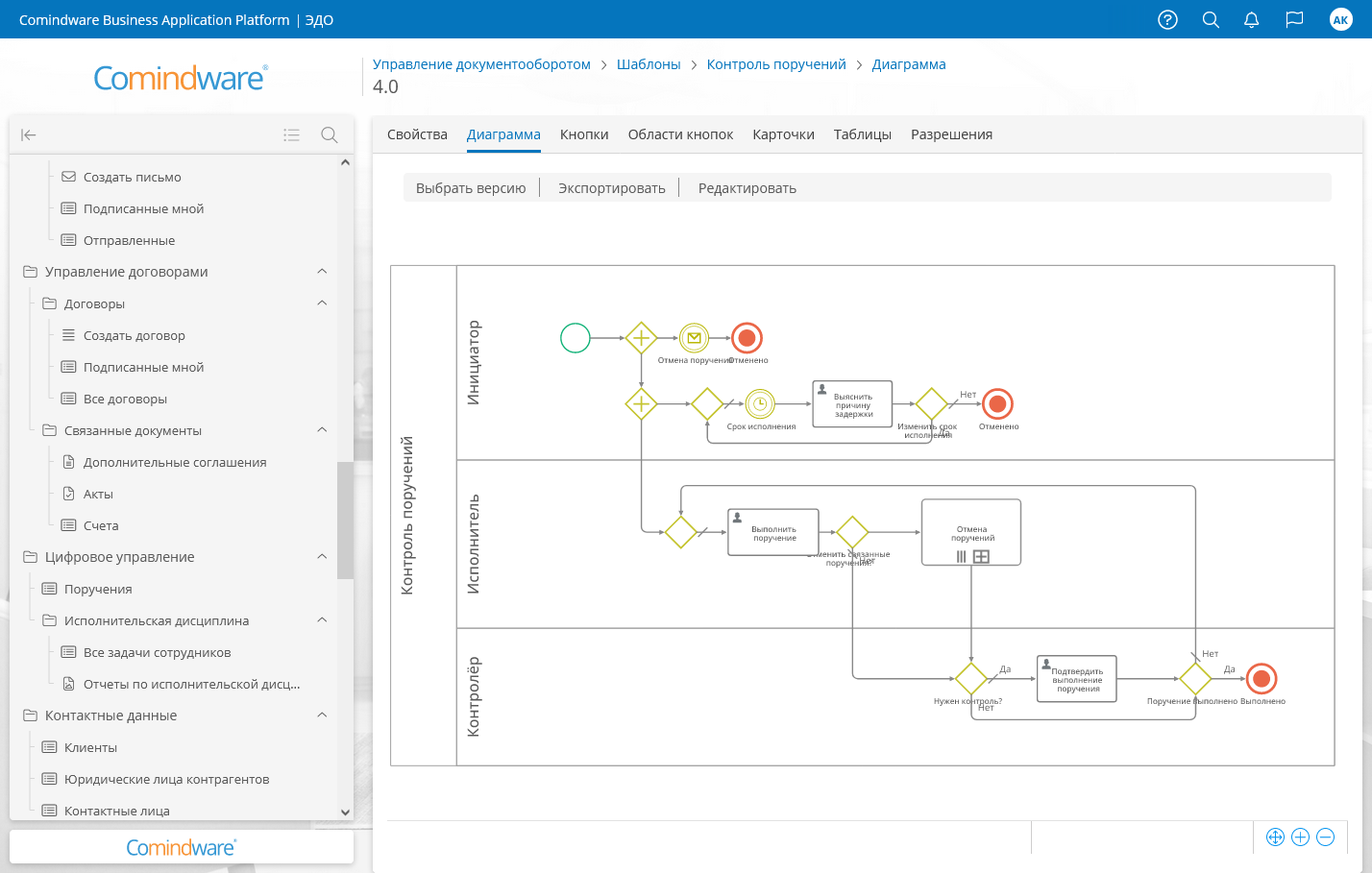Open 'Акты' navigation item
Image resolution: width=1372 pixels, height=873 pixels.
(x=98, y=494)
